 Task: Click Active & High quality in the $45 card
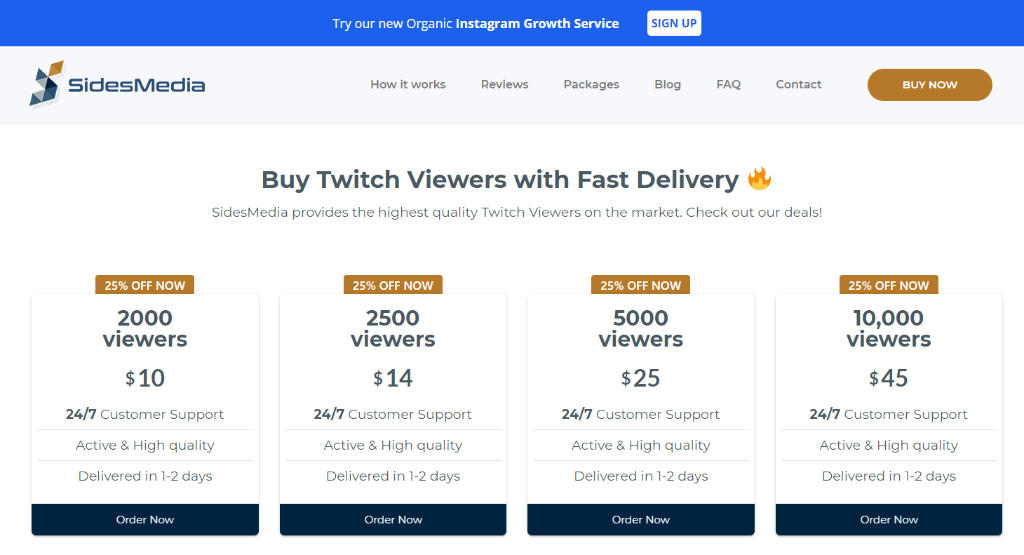coord(889,445)
